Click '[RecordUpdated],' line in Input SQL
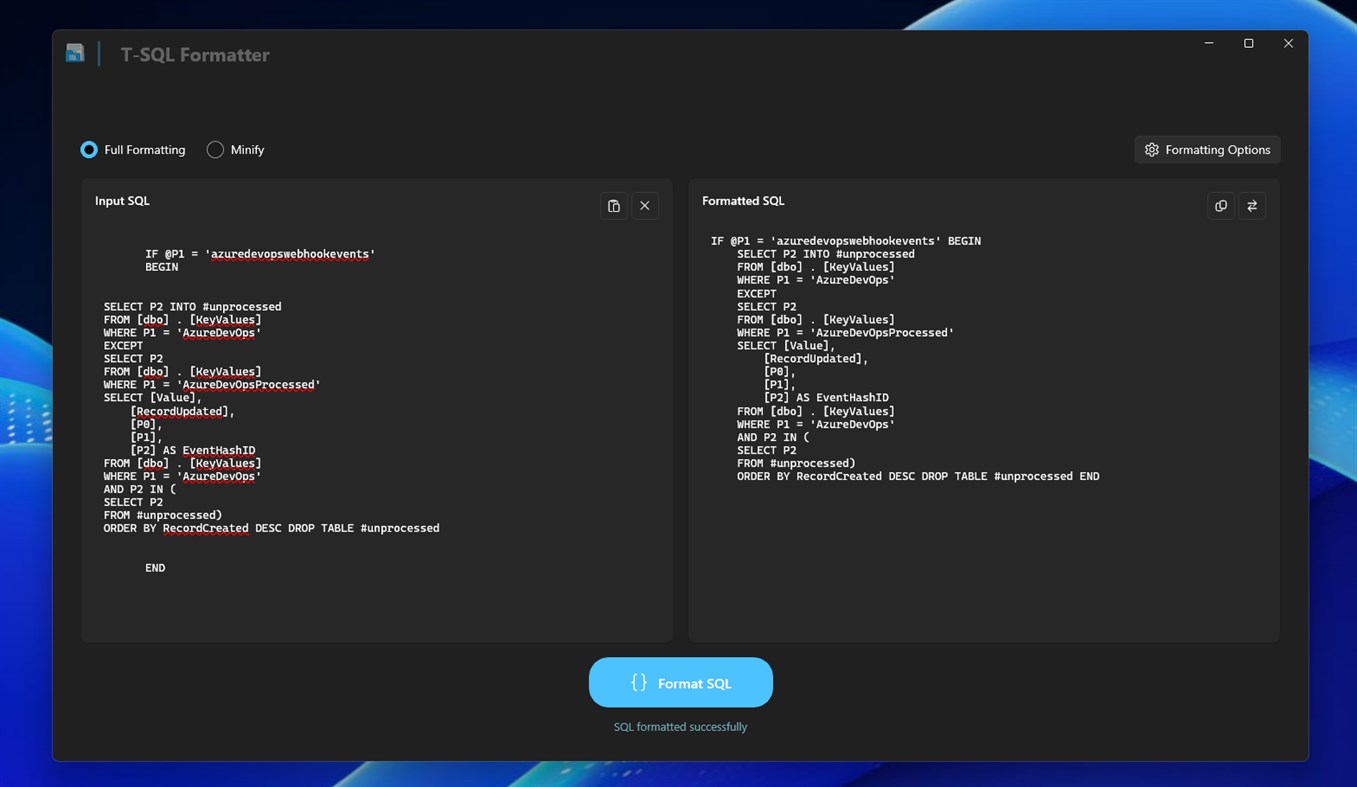 pyautogui.click(x=182, y=411)
